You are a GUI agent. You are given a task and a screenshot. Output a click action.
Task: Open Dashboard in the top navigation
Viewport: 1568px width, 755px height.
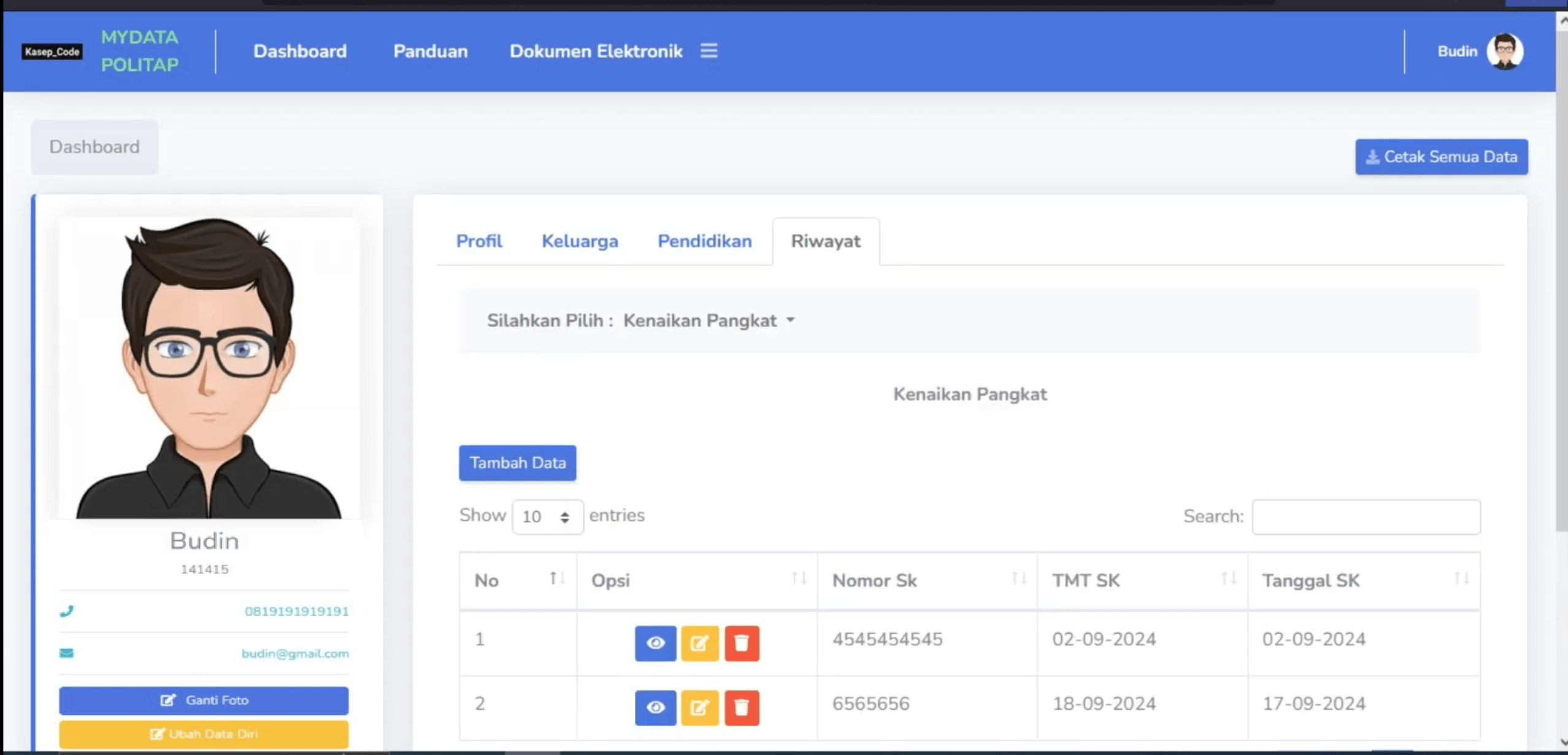[300, 51]
